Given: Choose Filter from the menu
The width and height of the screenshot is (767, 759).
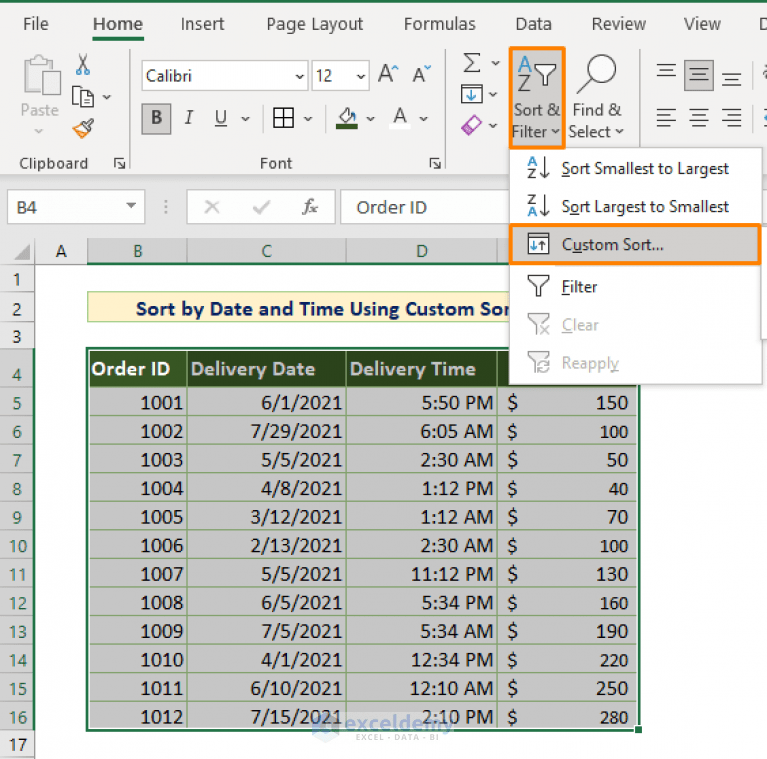Looking at the screenshot, I should 635,287.
